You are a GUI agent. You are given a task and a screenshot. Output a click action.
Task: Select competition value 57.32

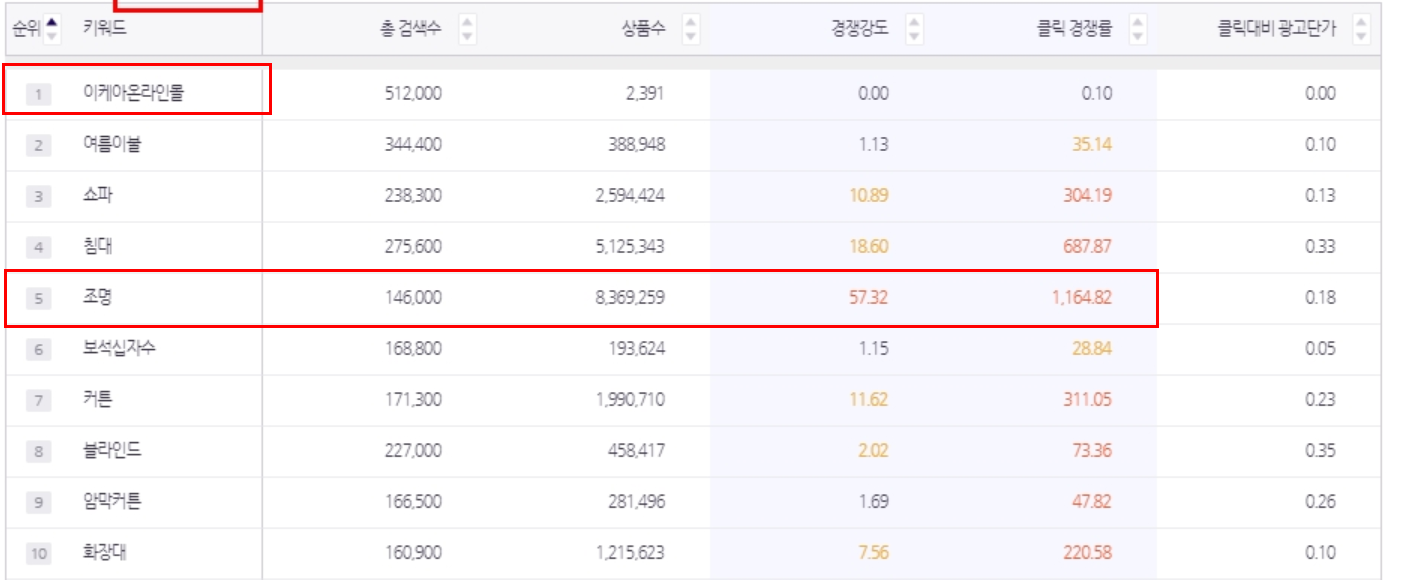click(x=869, y=298)
